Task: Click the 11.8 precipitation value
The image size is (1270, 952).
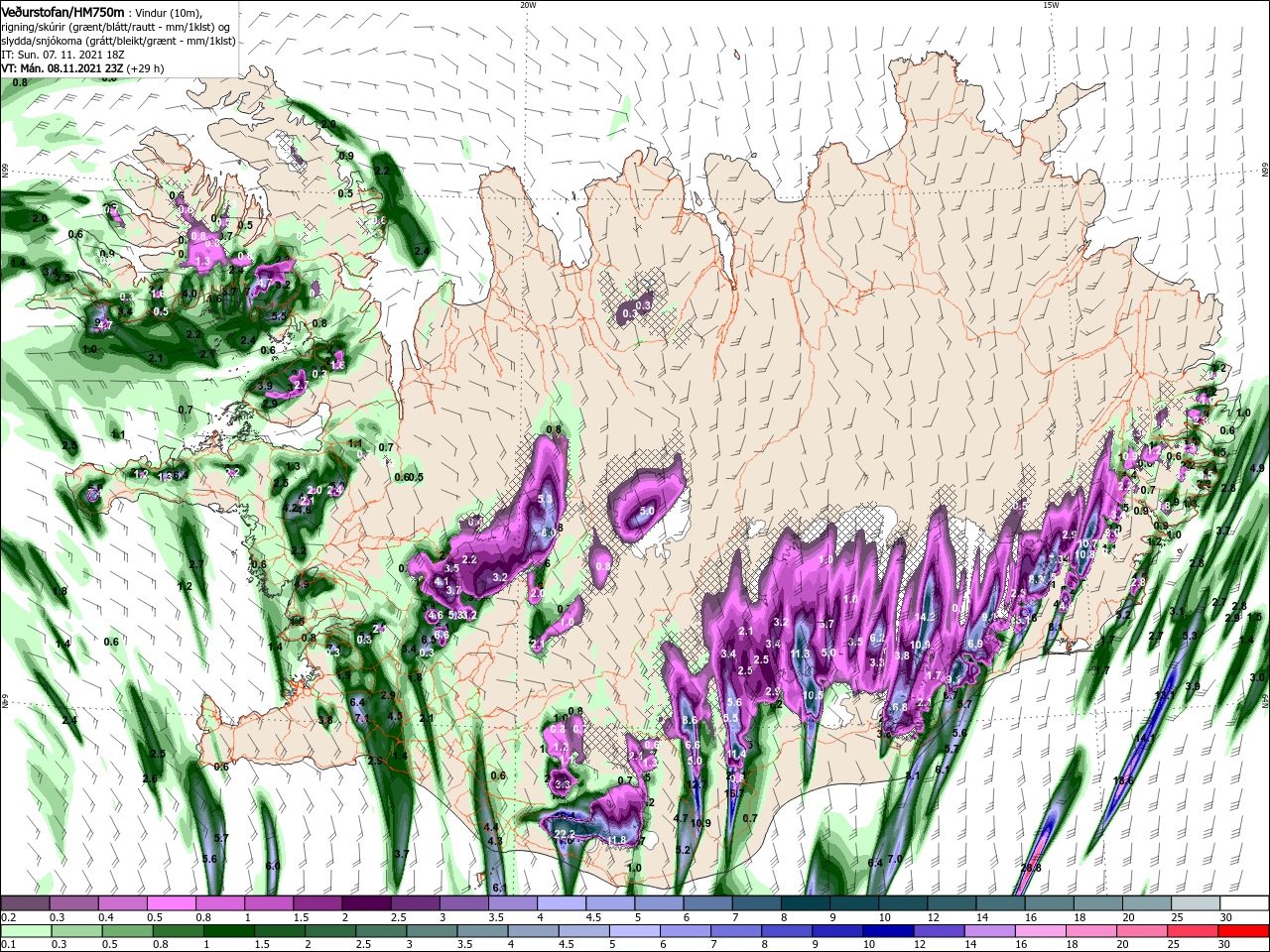Action: (x=617, y=840)
